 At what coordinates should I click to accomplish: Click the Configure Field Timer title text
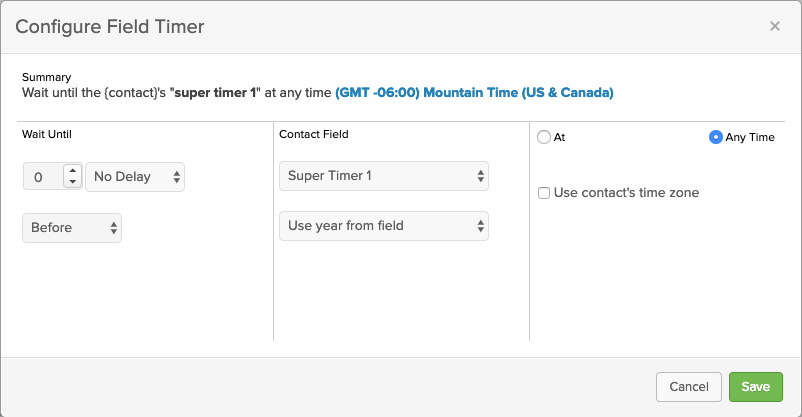pos(110,27)
